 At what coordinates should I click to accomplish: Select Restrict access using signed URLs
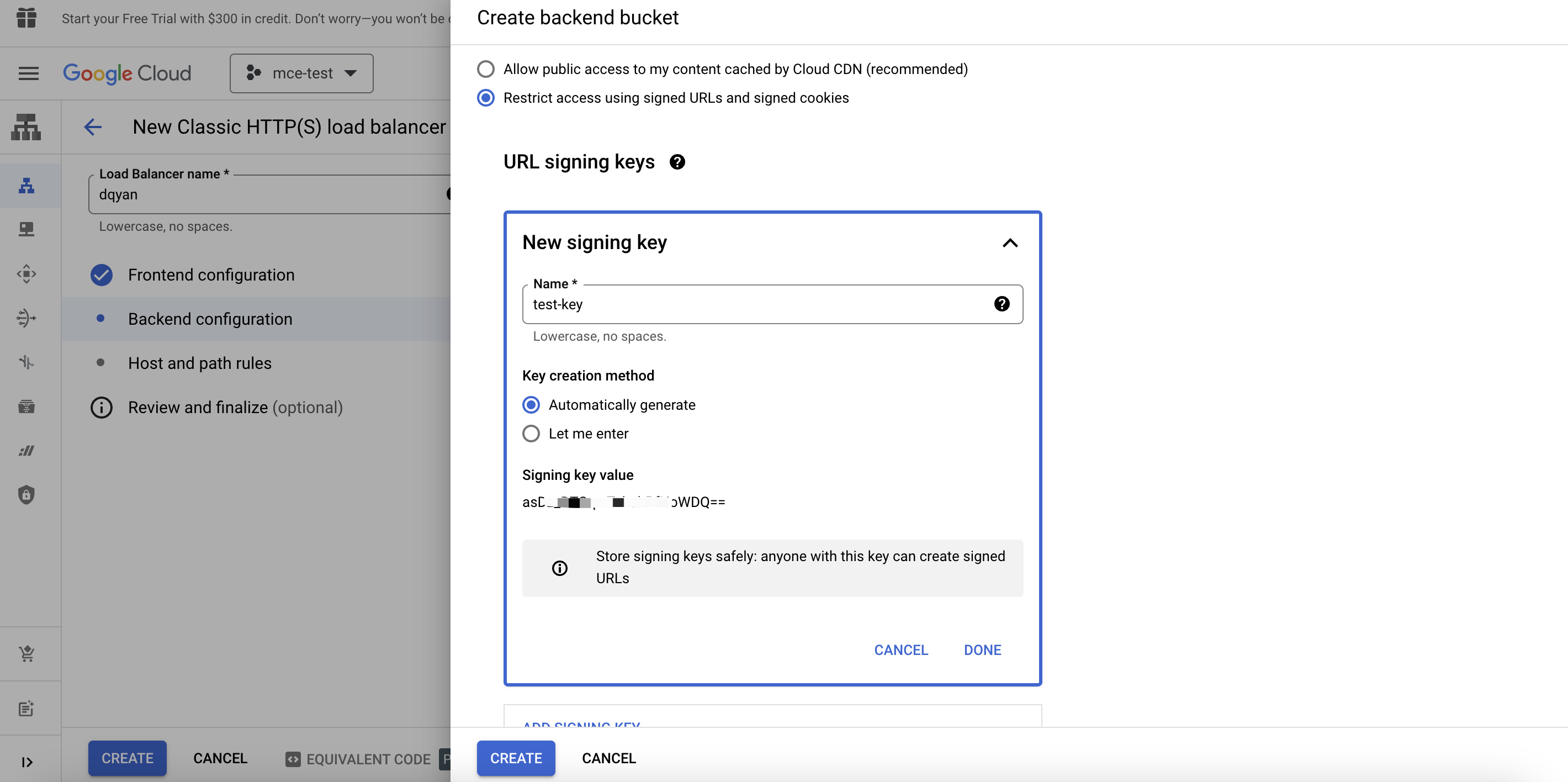tap(485, 97)
